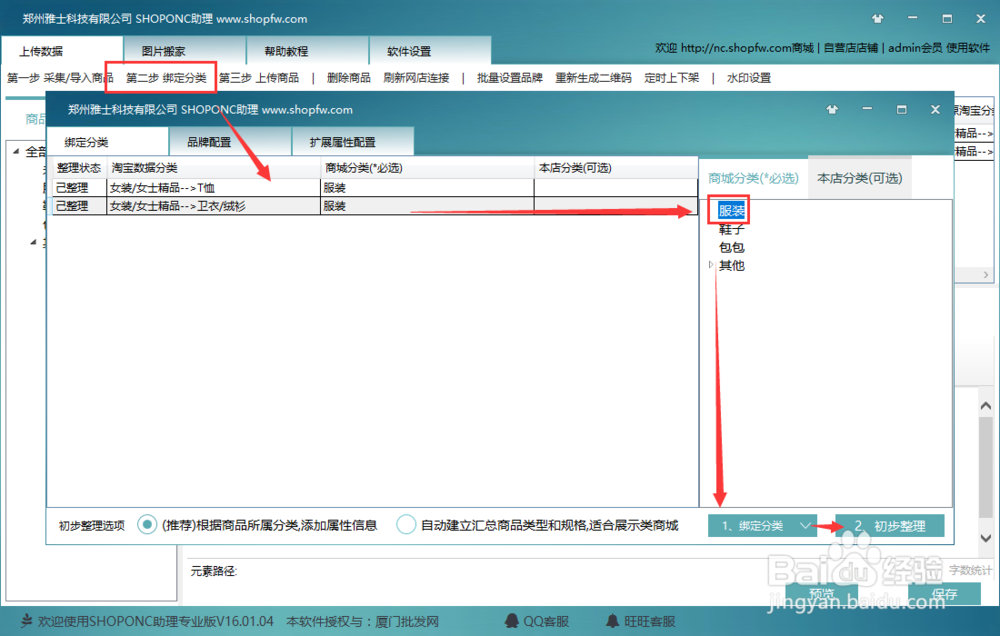Select 包包 in the category tree
The width and height of the screenshot is (1000, 636).
(x=732, y=247)
